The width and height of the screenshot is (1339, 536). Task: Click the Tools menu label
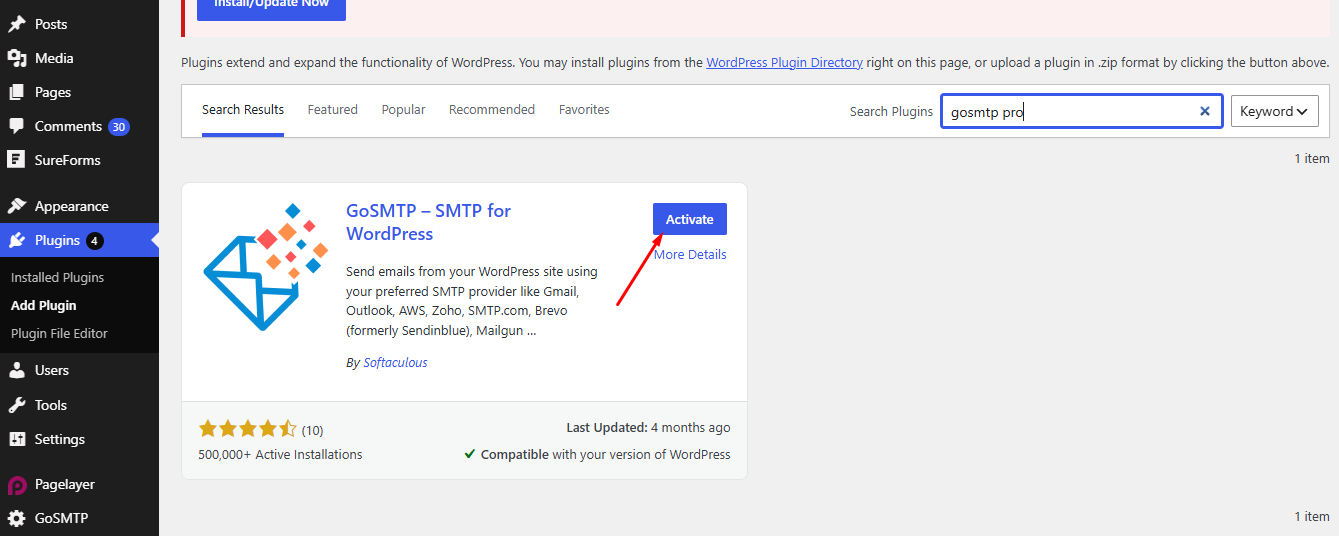[51, 405]
